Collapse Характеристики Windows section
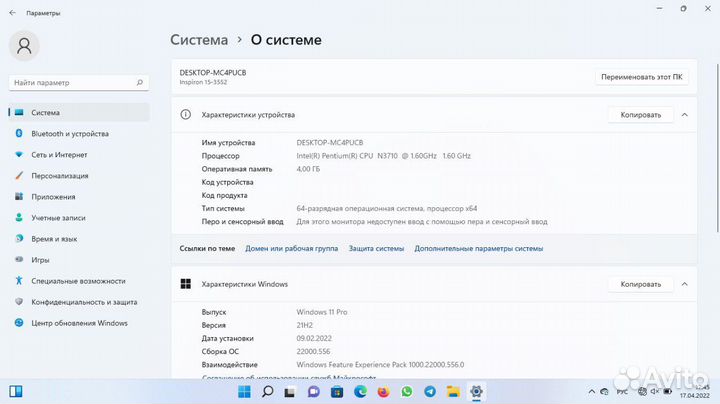This screenshot has width=720, height=404. 685,284
